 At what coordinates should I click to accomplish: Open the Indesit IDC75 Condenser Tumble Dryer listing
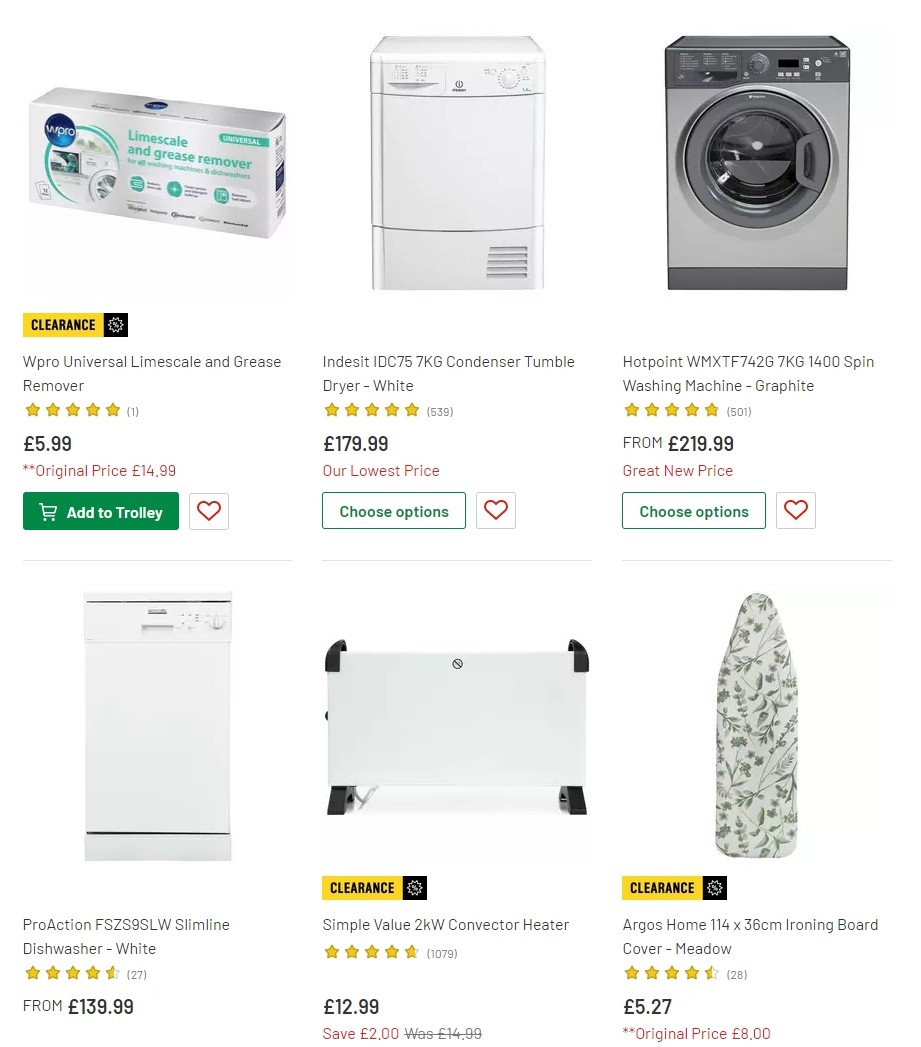tap(448, 373)
